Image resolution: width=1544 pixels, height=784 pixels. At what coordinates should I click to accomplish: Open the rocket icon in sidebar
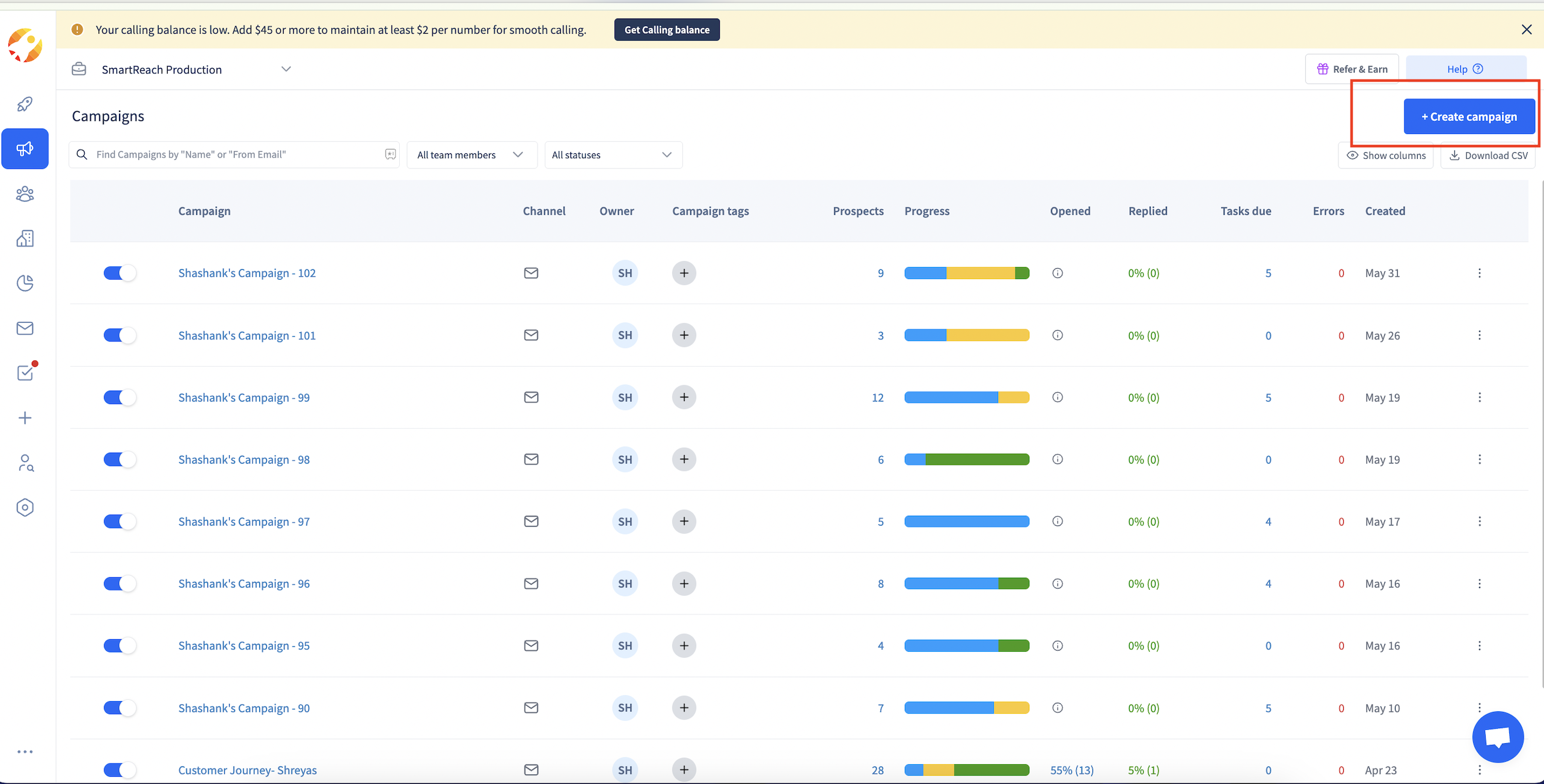(25, 104)
